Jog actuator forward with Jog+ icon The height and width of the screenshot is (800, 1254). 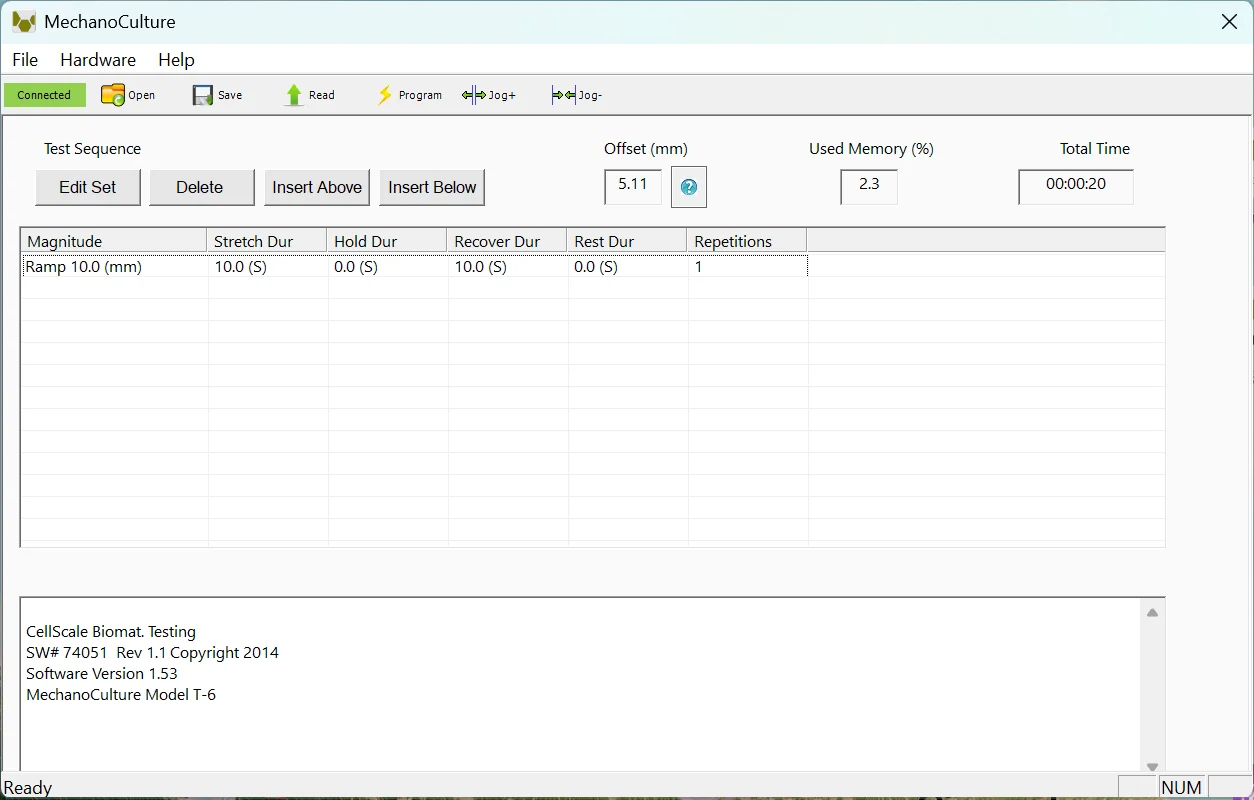(473, 95)
